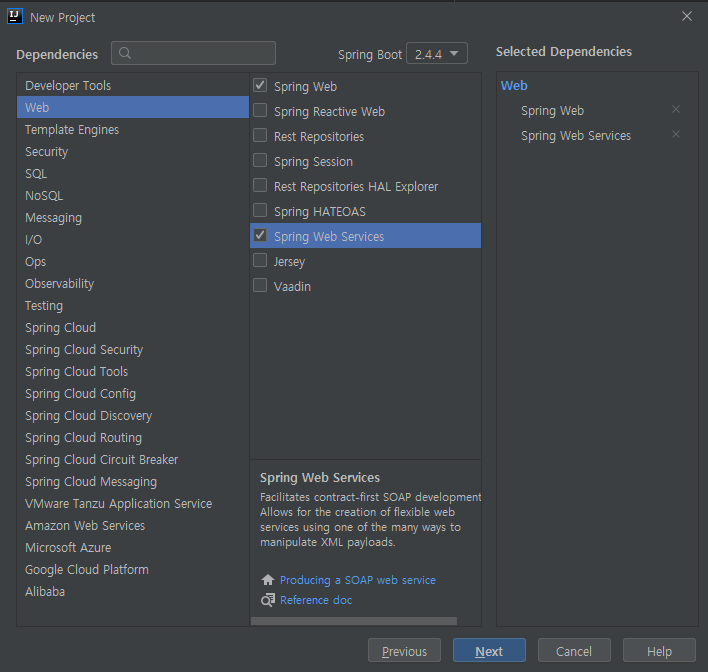Select Spring Cloud Discovery category

click(133, 415)
